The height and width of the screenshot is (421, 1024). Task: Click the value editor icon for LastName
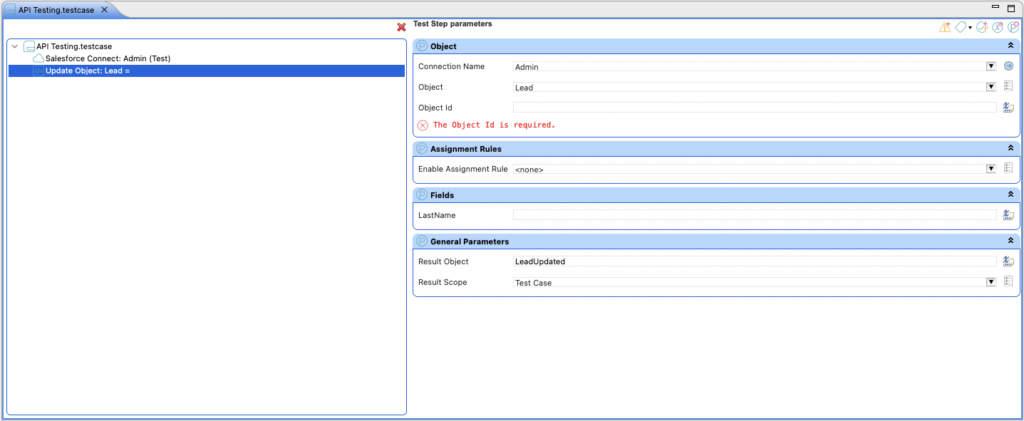pyautogui.click(x=1008, y=215)
